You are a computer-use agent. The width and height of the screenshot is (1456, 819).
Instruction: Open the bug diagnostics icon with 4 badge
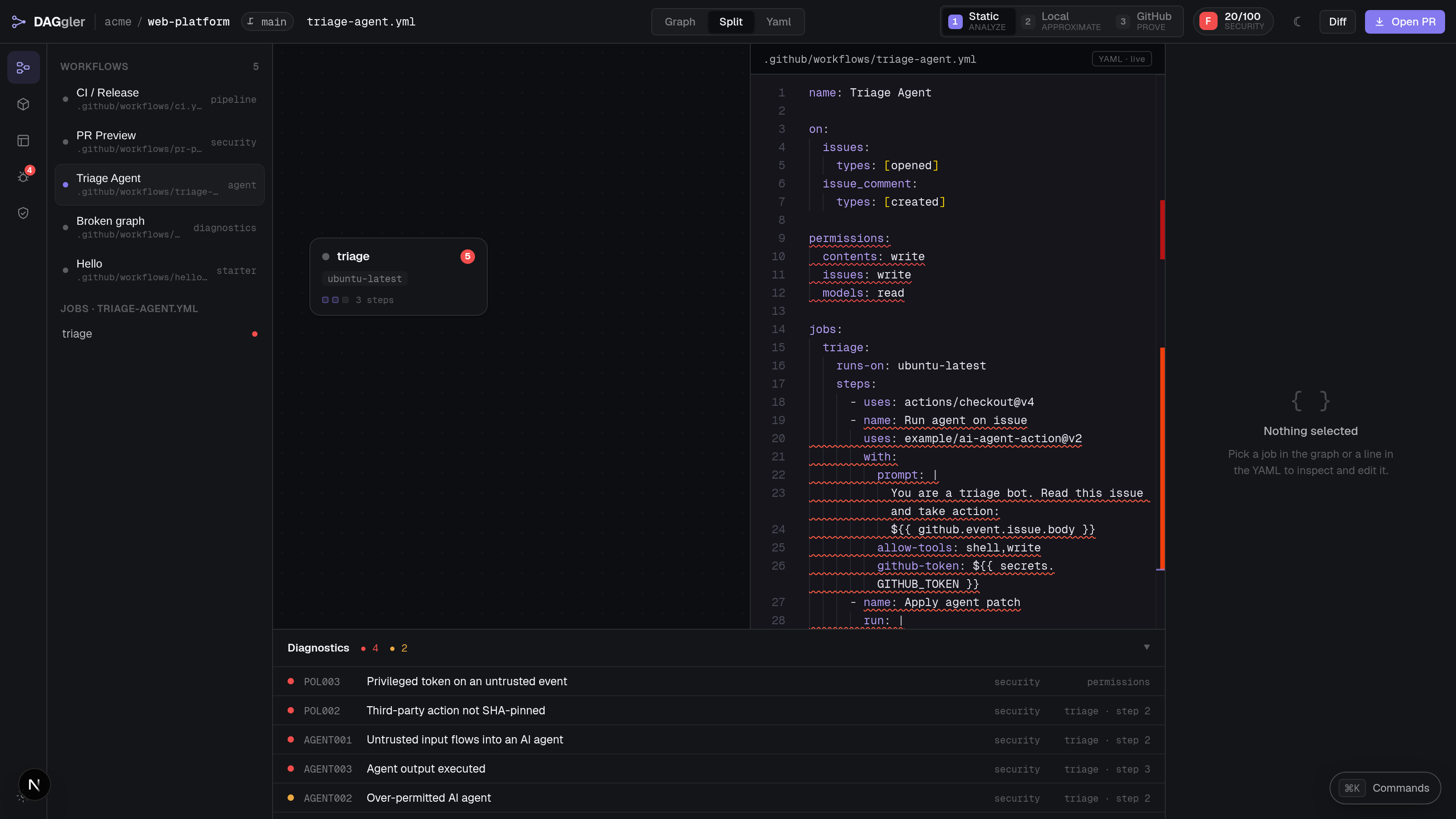point(23,177)
